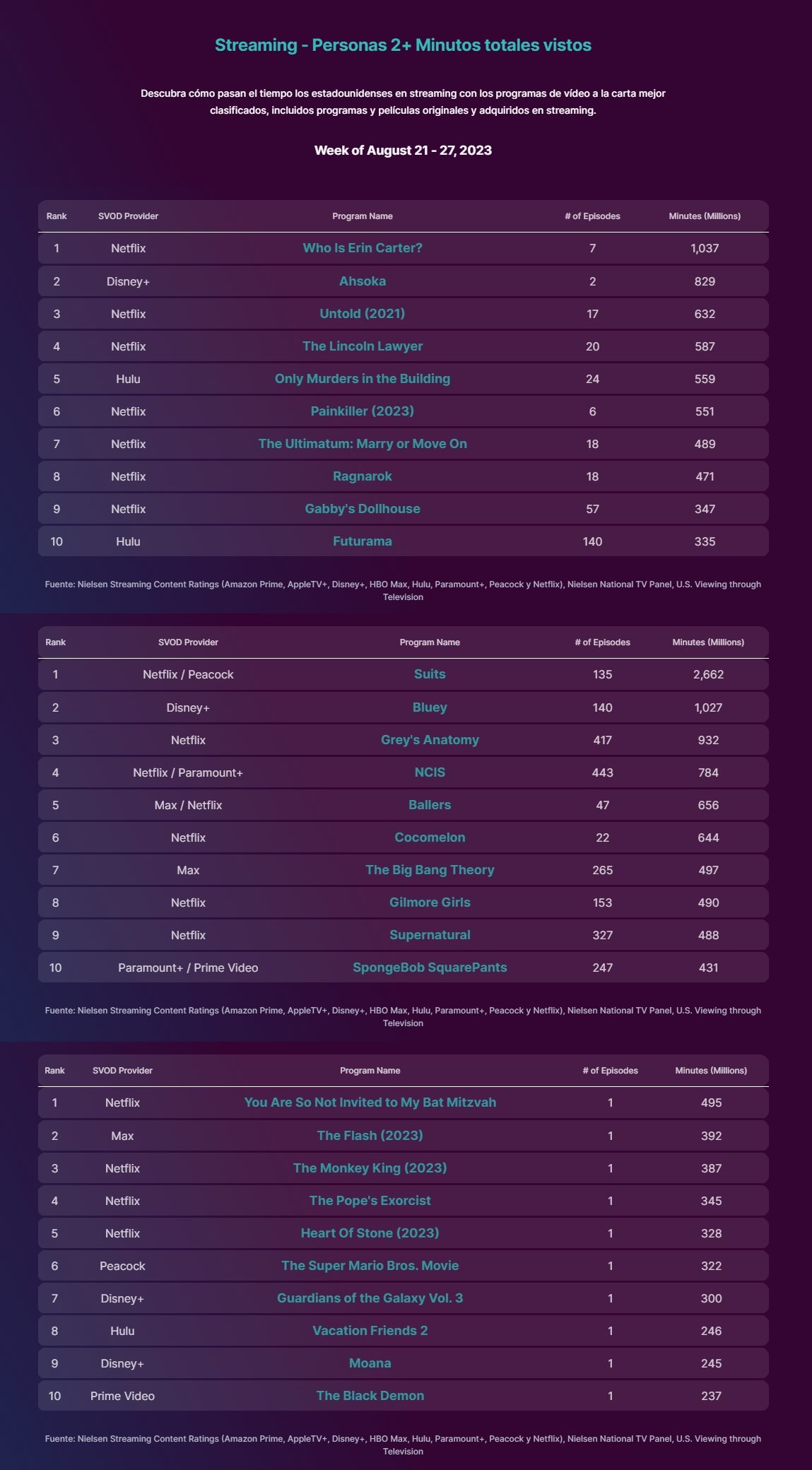Click the Ahsoka program link
Screen dimensions: 812x1470
click(x=363, y=281)
